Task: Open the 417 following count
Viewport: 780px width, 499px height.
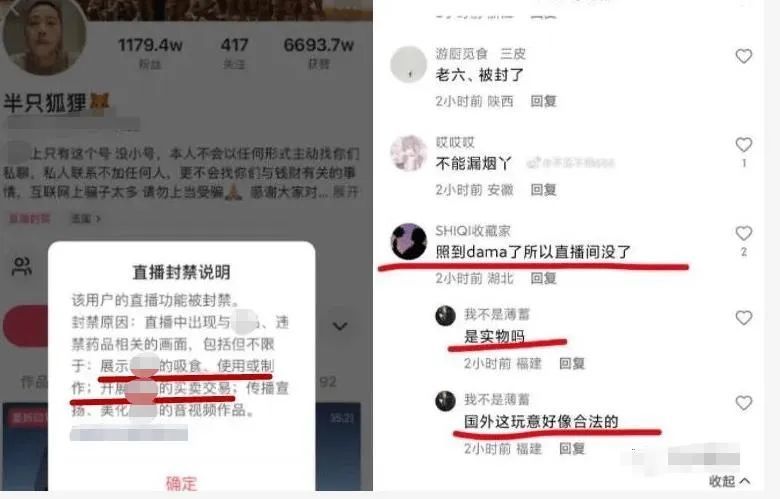Action: pyautogui.click(x=234, y=52)
